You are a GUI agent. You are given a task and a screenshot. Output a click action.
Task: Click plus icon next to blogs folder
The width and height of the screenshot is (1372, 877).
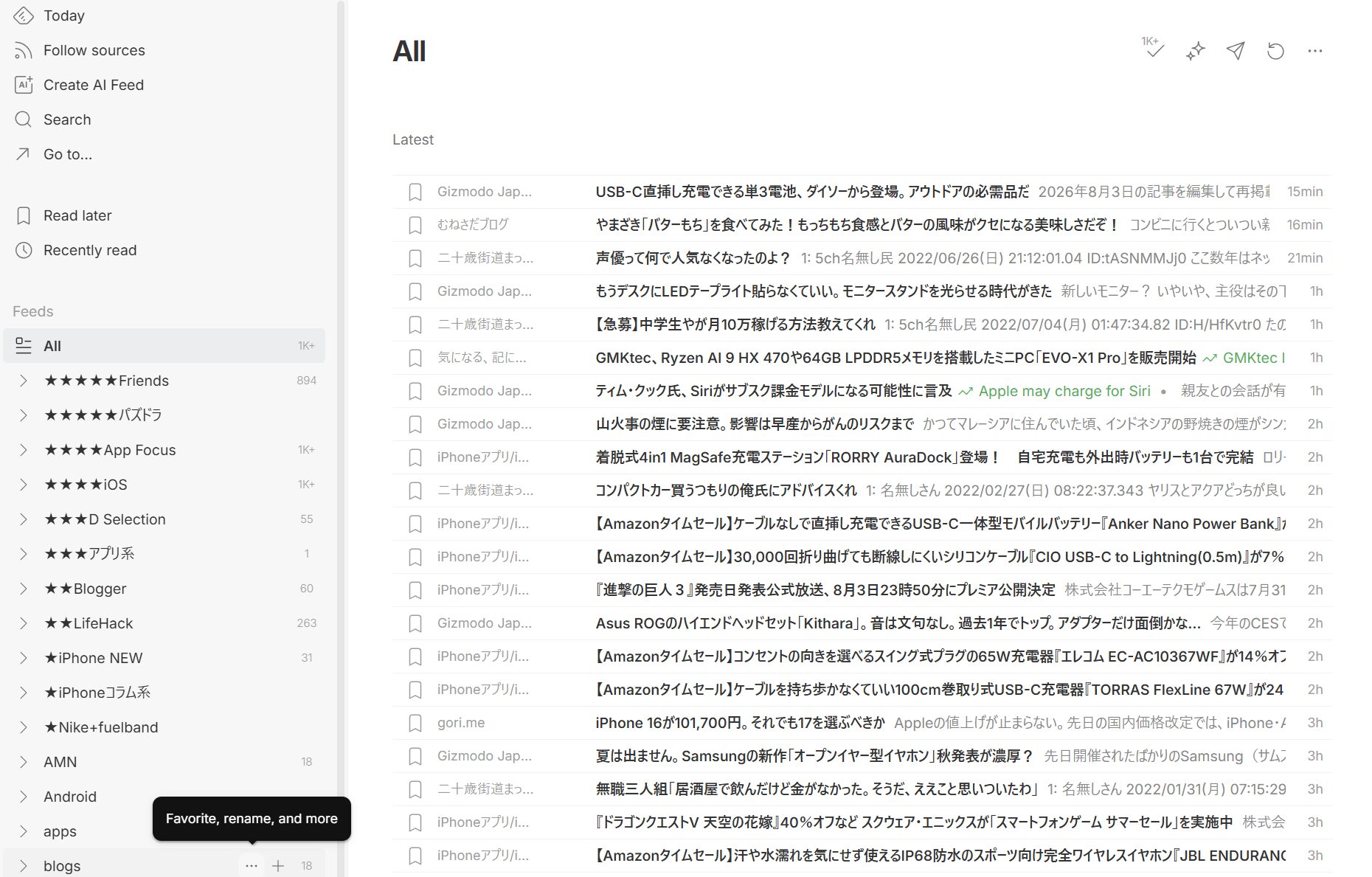[x=278, y=866]
